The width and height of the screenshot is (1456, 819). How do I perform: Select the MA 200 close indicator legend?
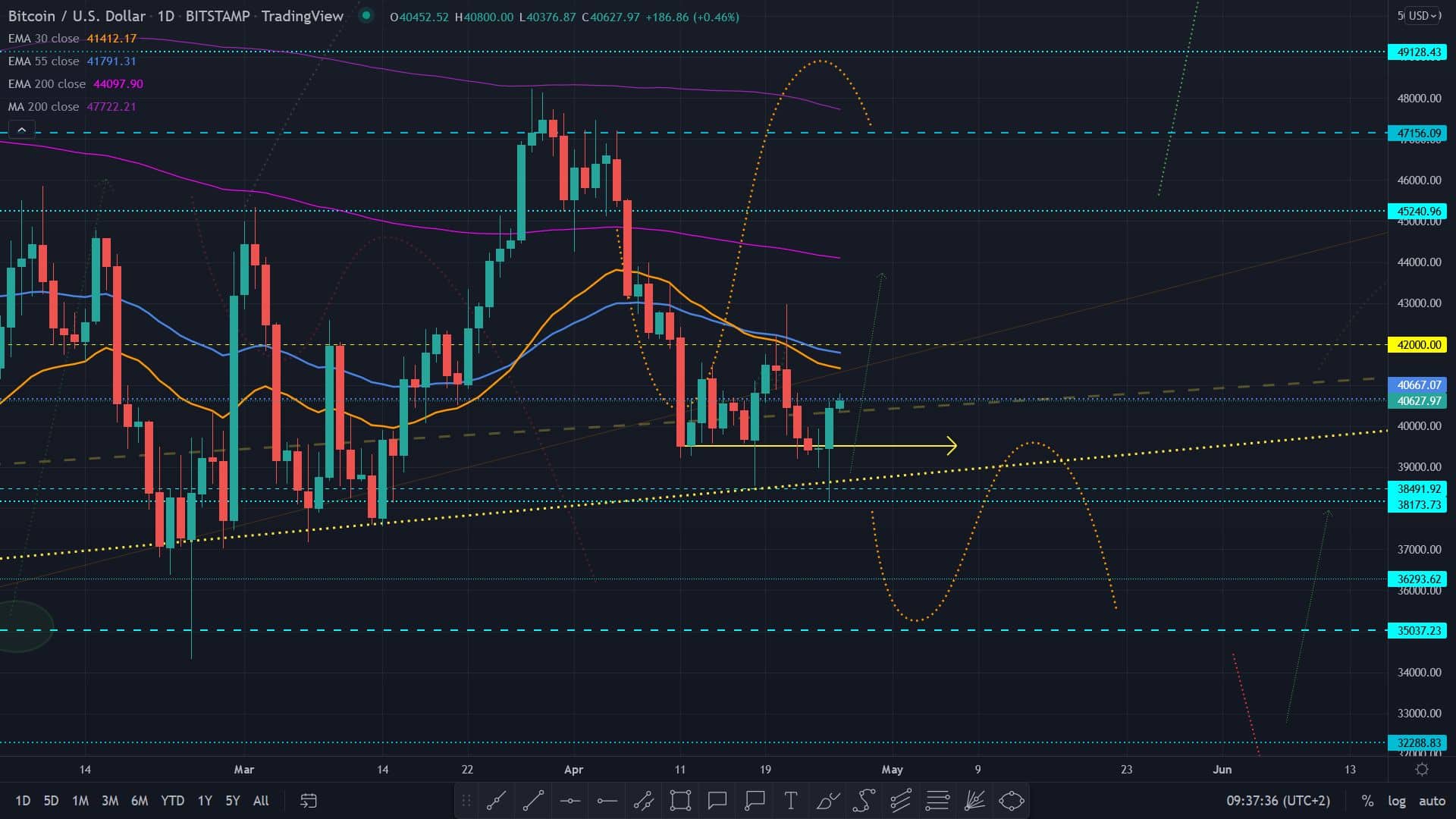(72, 107)
